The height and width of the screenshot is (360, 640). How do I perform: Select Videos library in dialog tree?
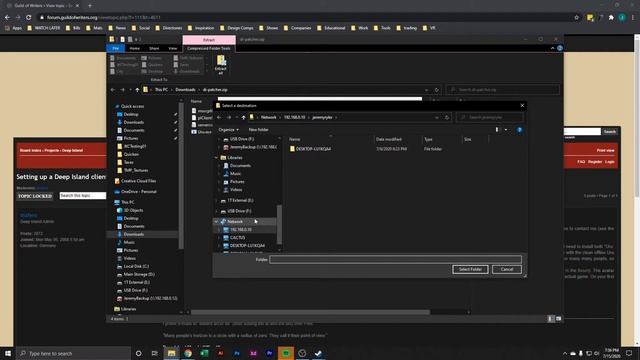click(x=236, y=190)
